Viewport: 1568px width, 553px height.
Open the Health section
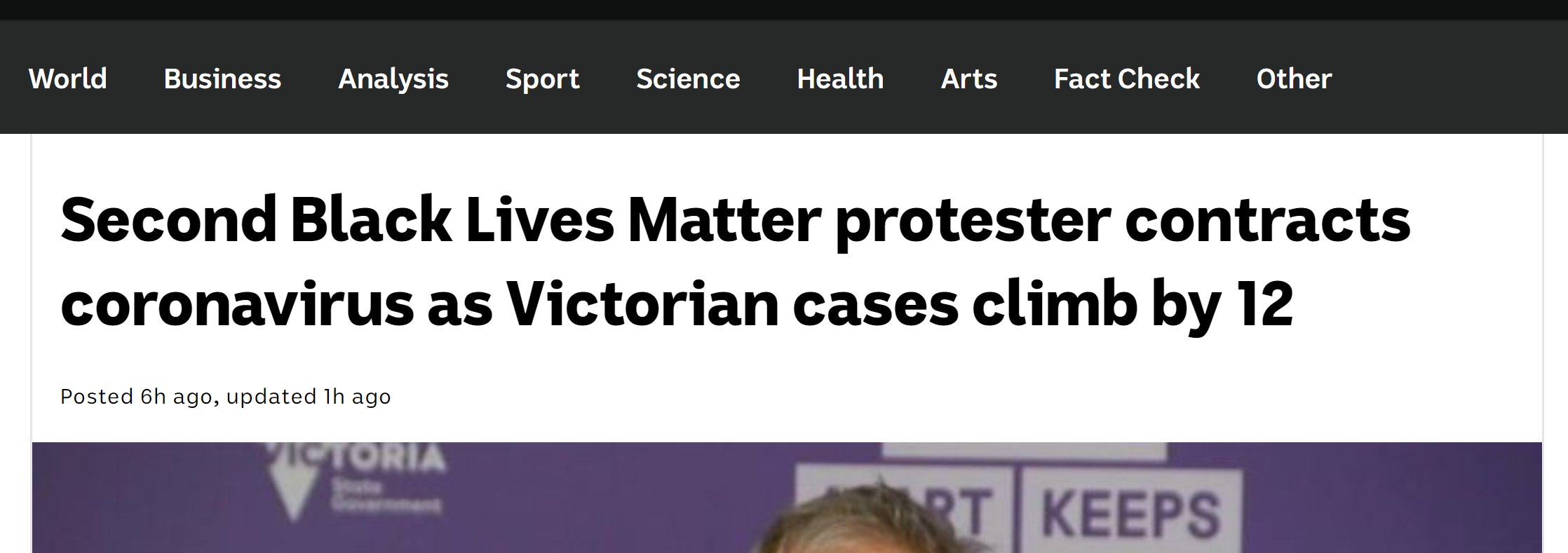coord(839,79)
